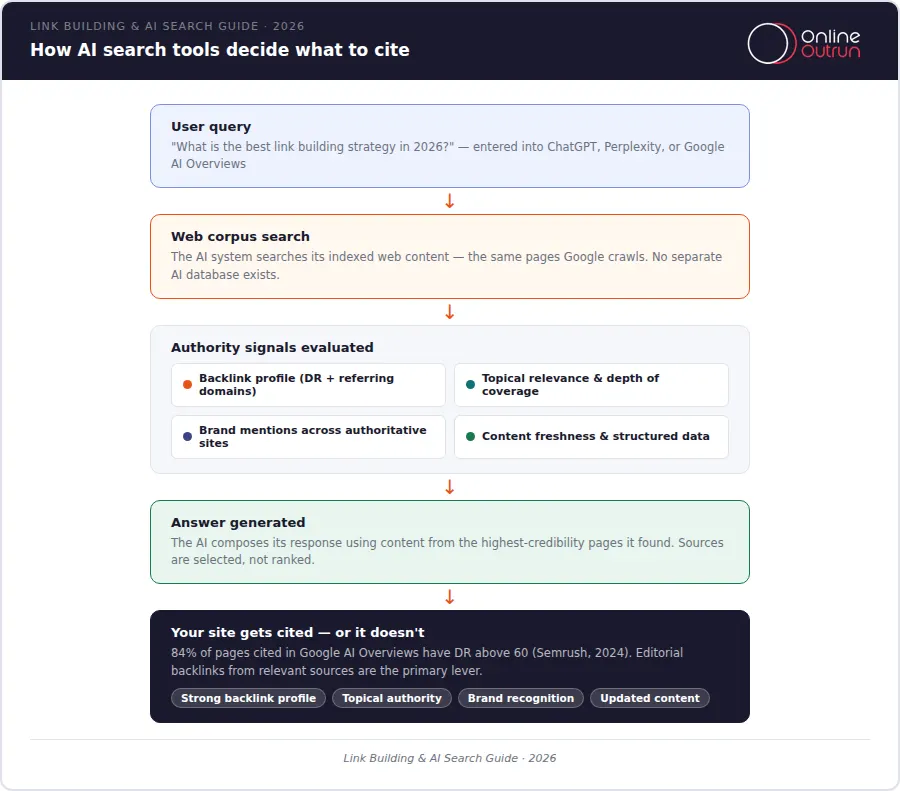
Task: Select the Strong backlink profile tag
Action: click(x=248, y=698)
